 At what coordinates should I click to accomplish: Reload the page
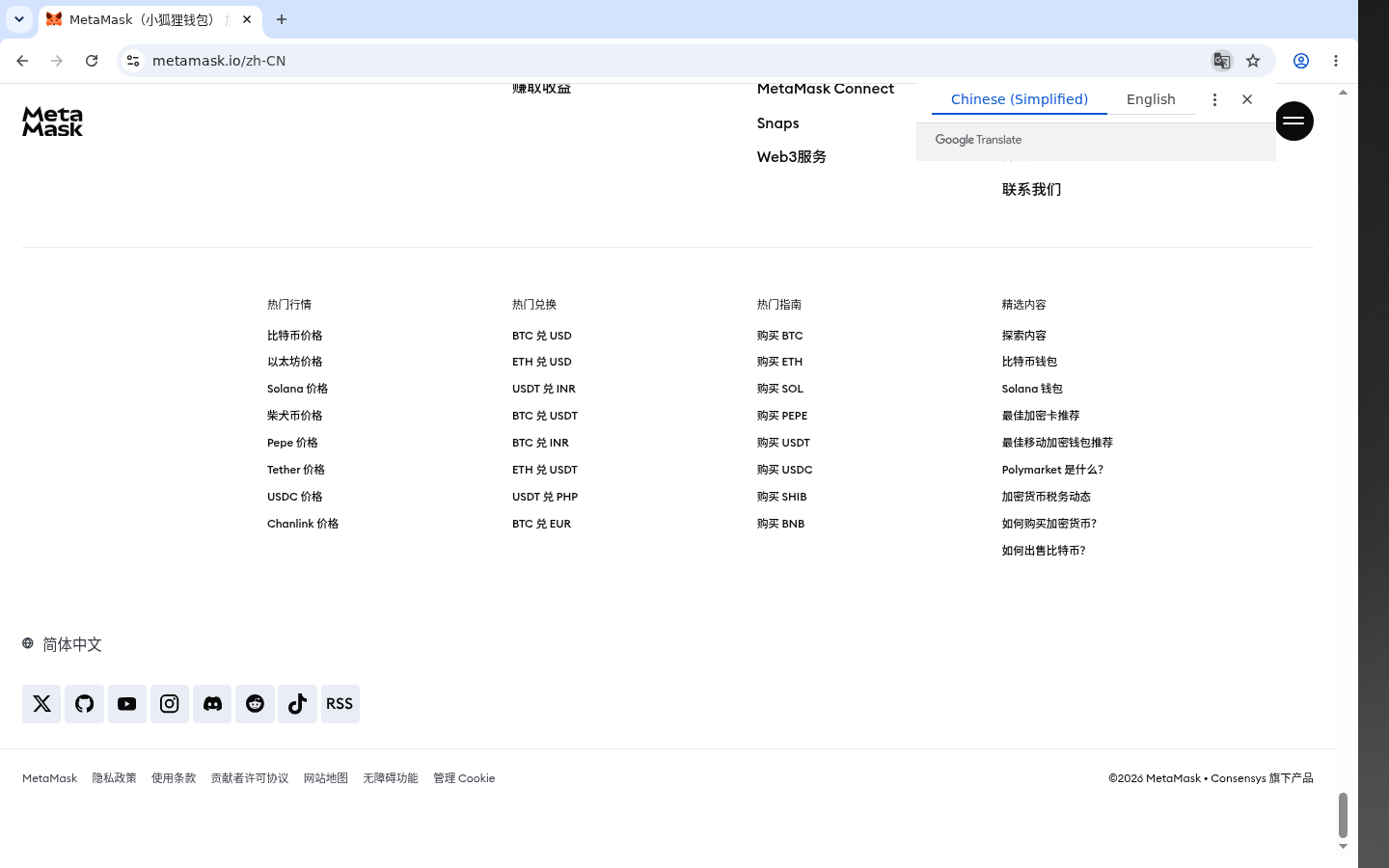tap(92, 61)
